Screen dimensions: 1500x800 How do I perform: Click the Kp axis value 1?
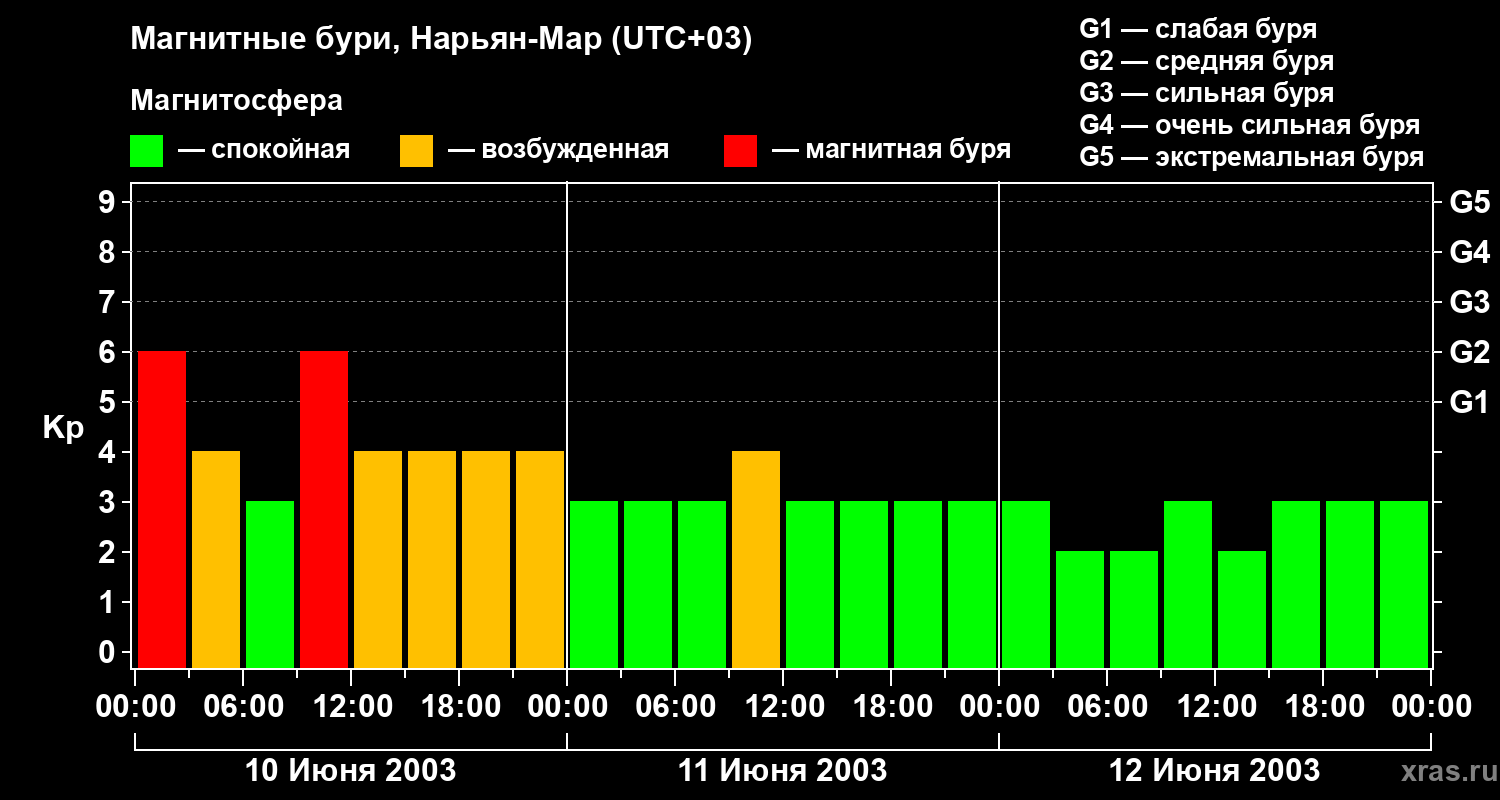point(109,602)
